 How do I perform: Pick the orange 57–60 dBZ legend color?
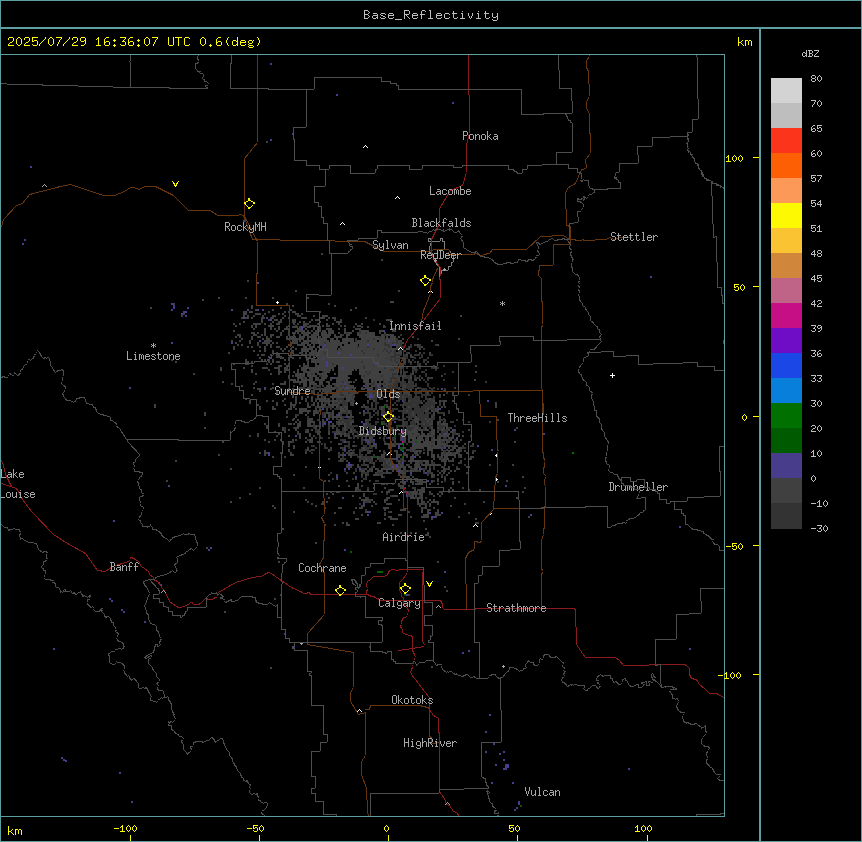click(x=786, y=165)
